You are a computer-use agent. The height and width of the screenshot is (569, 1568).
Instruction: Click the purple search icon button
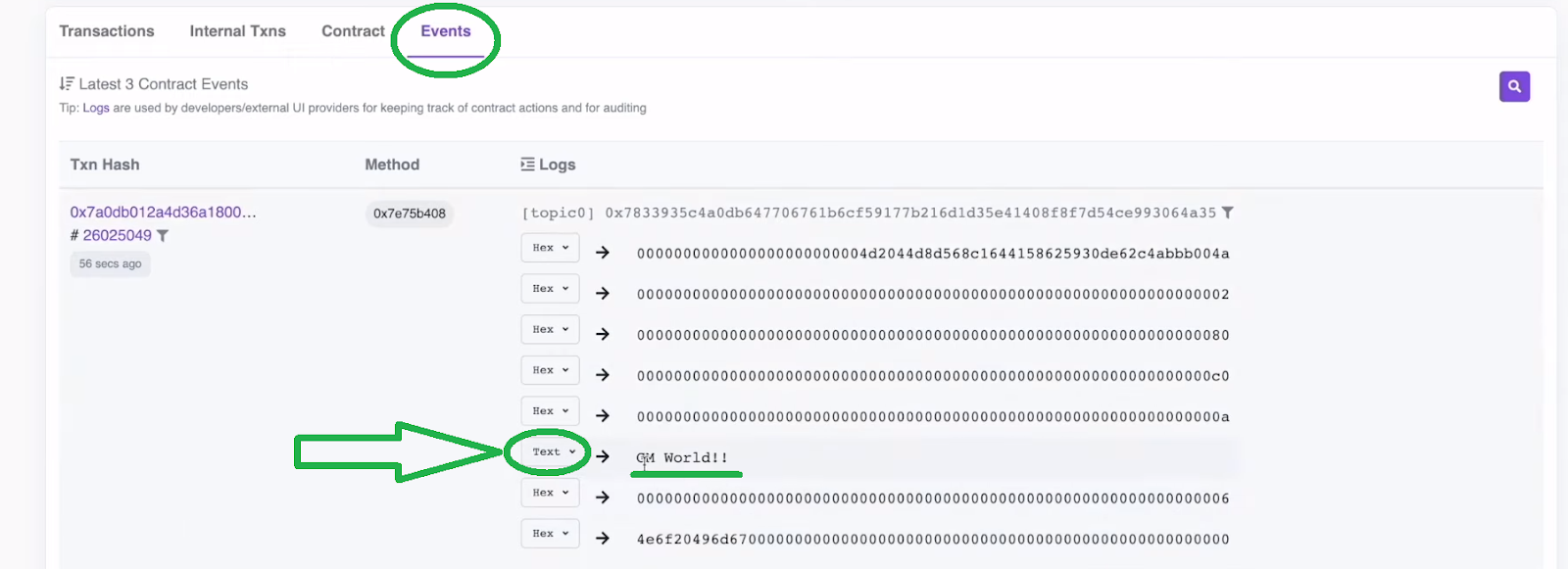(1514, 86)
